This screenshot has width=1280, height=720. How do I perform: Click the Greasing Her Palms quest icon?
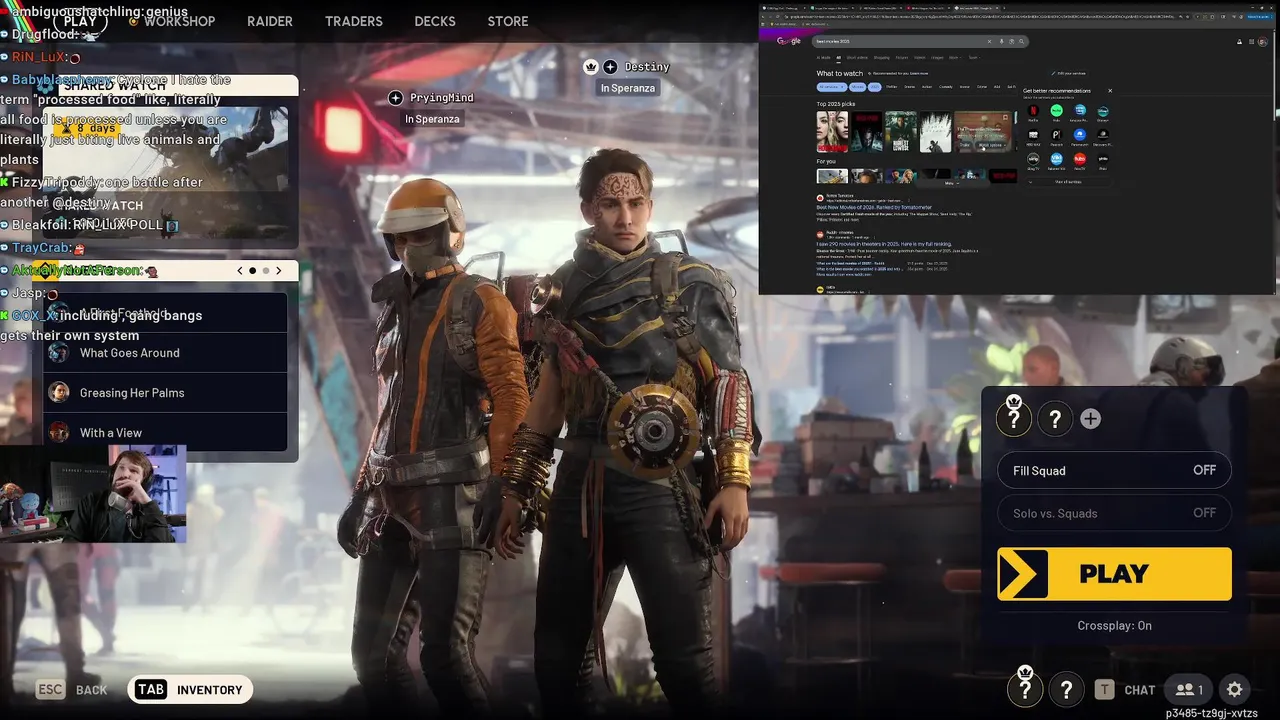click(x=59, y=393)
